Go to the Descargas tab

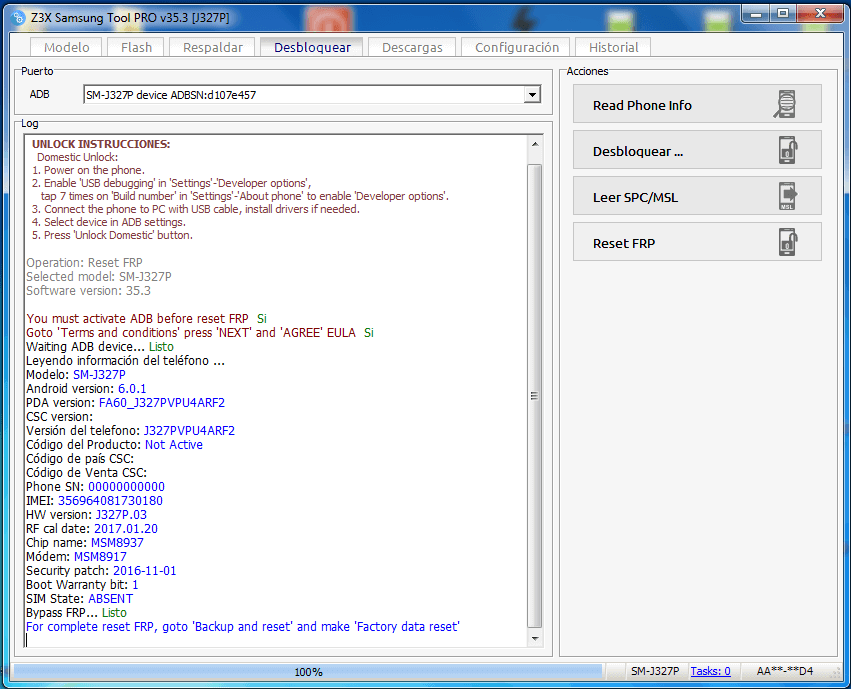point(412,47)
